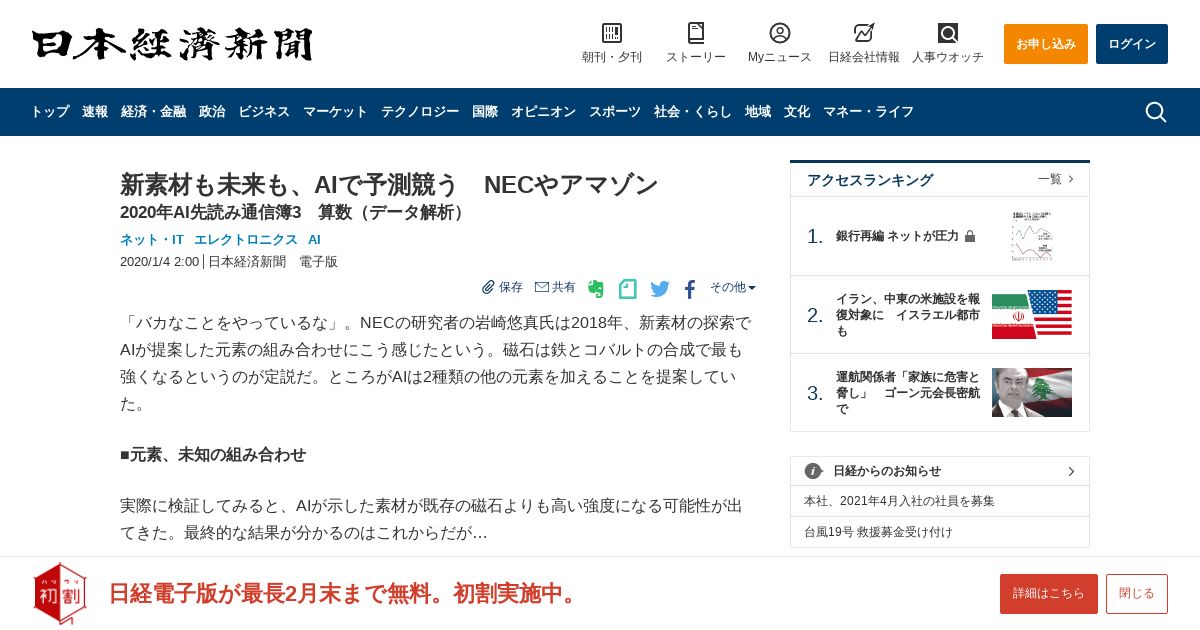Open the 人事ウオッチ magnifier icon
1200x630 pixels.
[x=948, y=33]
